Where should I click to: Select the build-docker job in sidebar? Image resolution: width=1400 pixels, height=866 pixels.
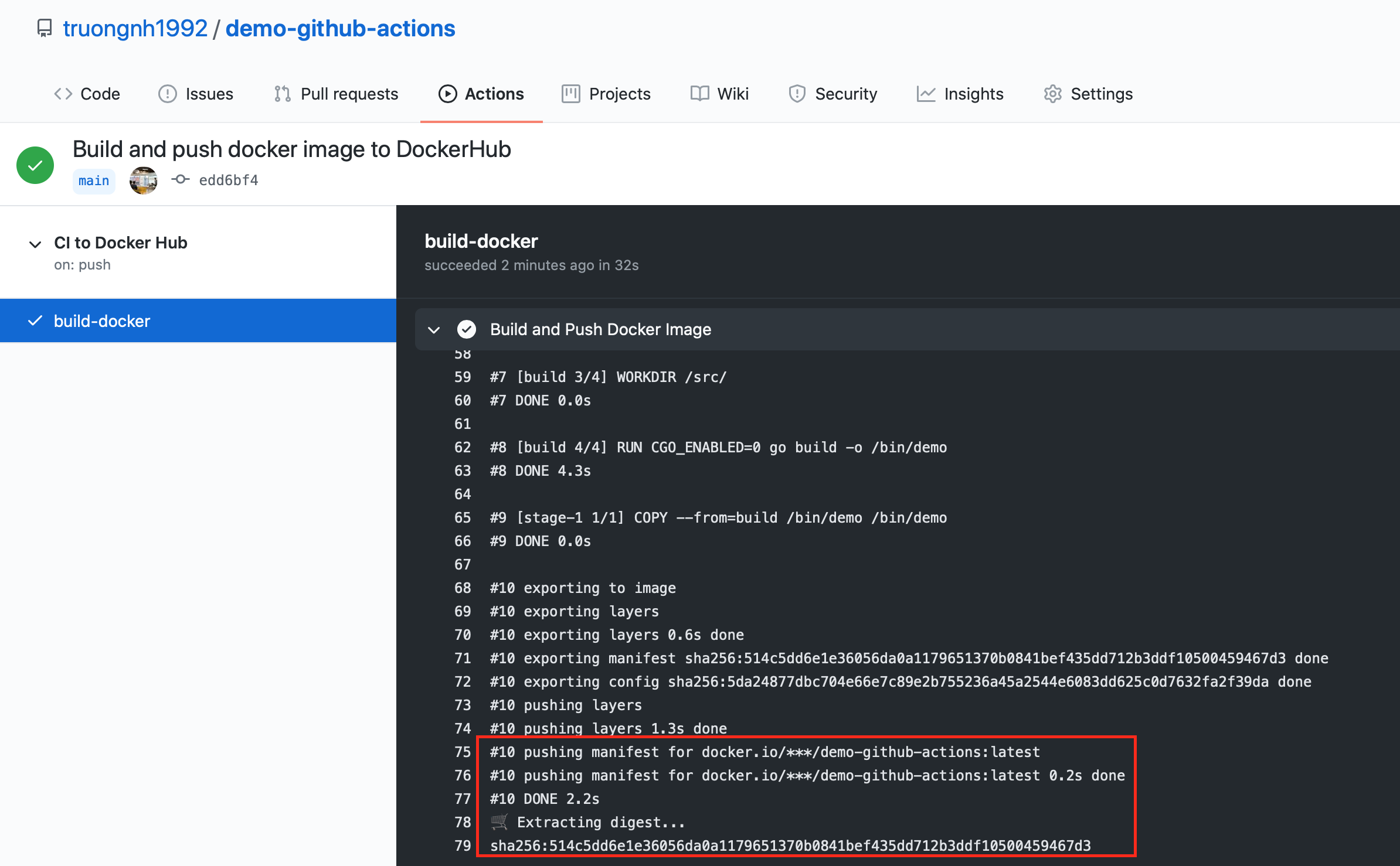tap(198, 321)
